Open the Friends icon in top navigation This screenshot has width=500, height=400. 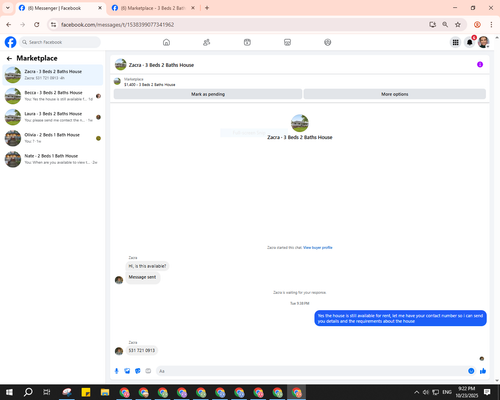tap(207, 42)
